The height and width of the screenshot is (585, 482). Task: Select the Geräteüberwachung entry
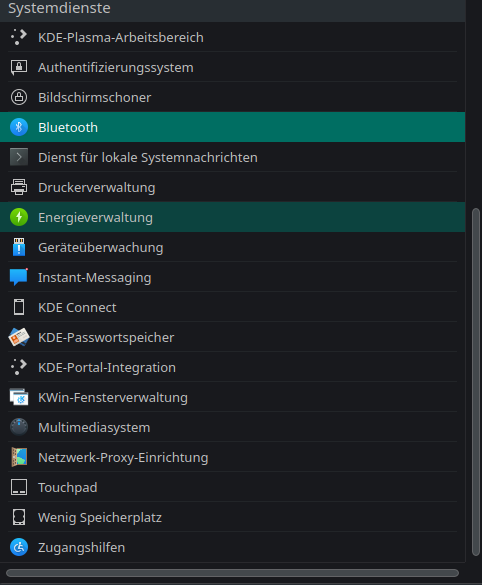point(232,247)
